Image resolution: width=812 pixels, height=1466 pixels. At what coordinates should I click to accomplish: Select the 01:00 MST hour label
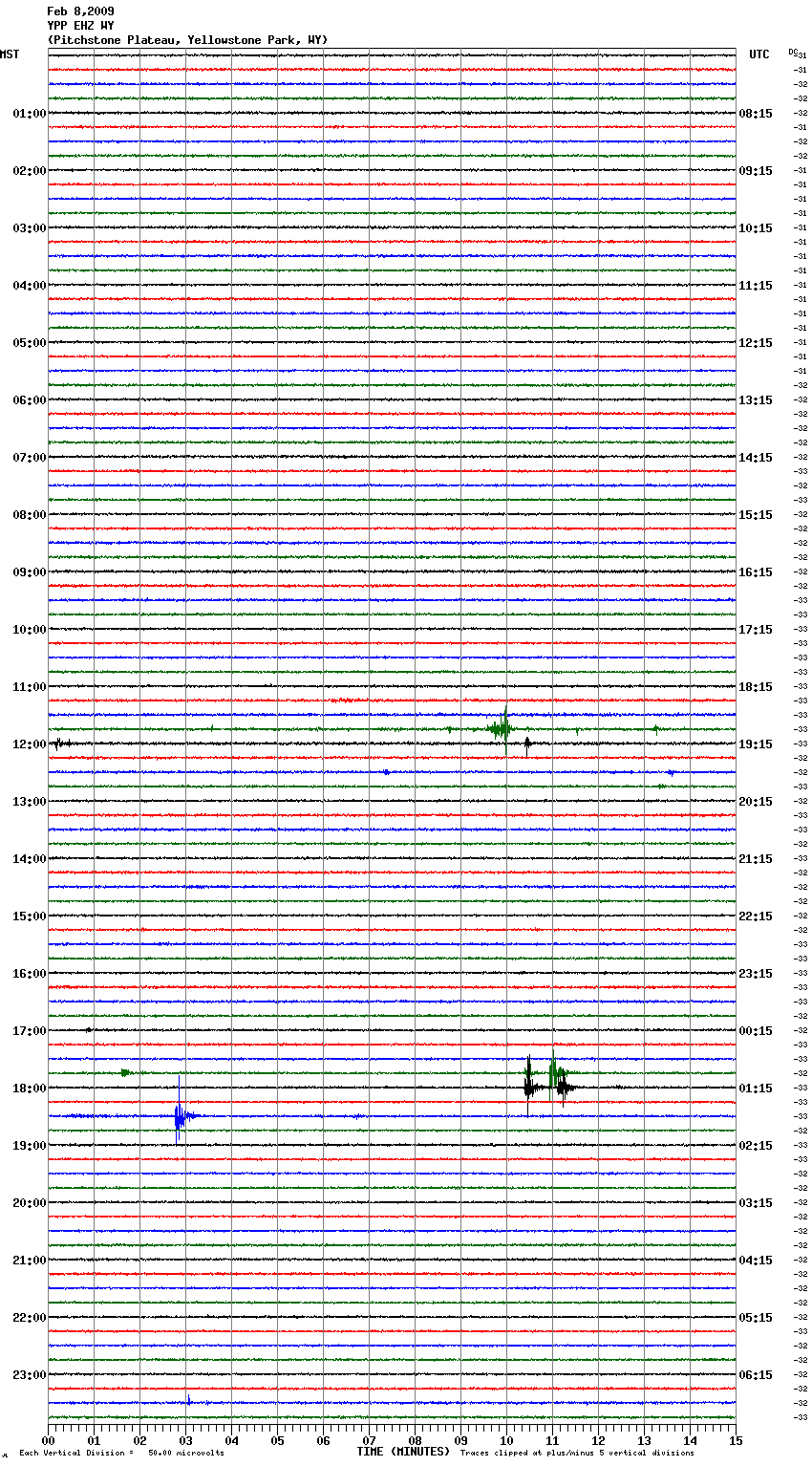click(x=30, y=114)
